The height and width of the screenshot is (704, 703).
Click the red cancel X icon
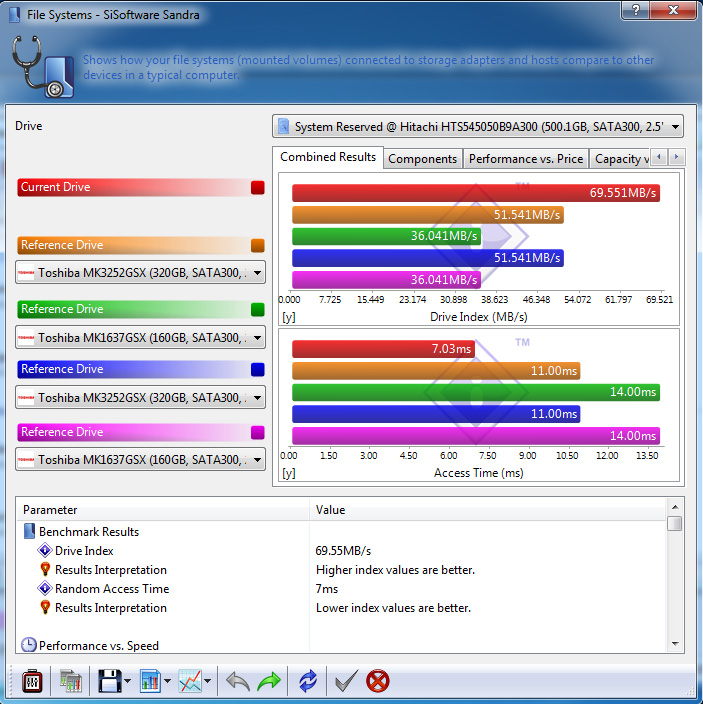click(x=378, y=682)
